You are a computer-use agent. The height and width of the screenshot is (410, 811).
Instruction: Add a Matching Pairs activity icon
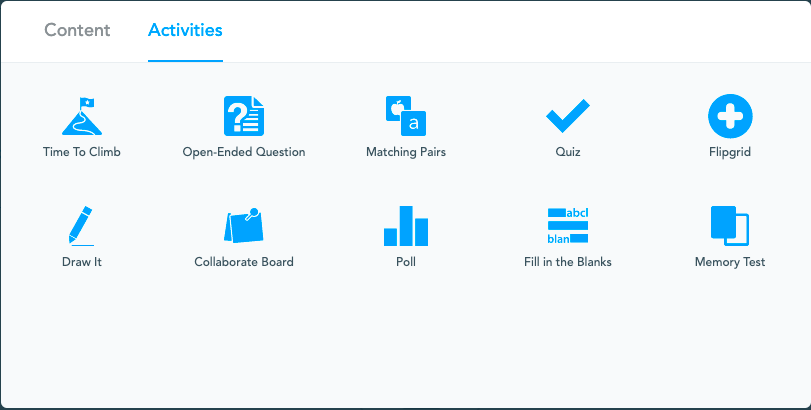tap(406, 116)
